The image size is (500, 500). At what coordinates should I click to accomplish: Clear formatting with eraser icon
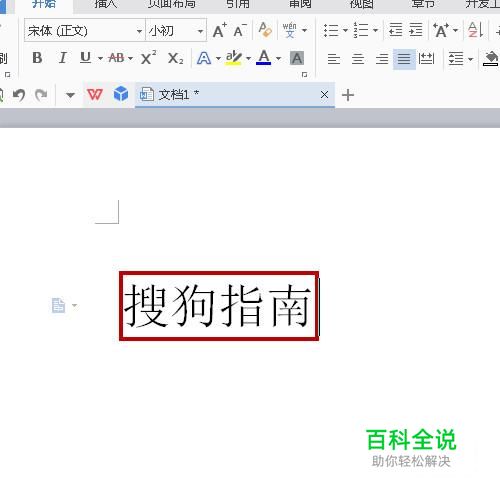click(265, 30)
